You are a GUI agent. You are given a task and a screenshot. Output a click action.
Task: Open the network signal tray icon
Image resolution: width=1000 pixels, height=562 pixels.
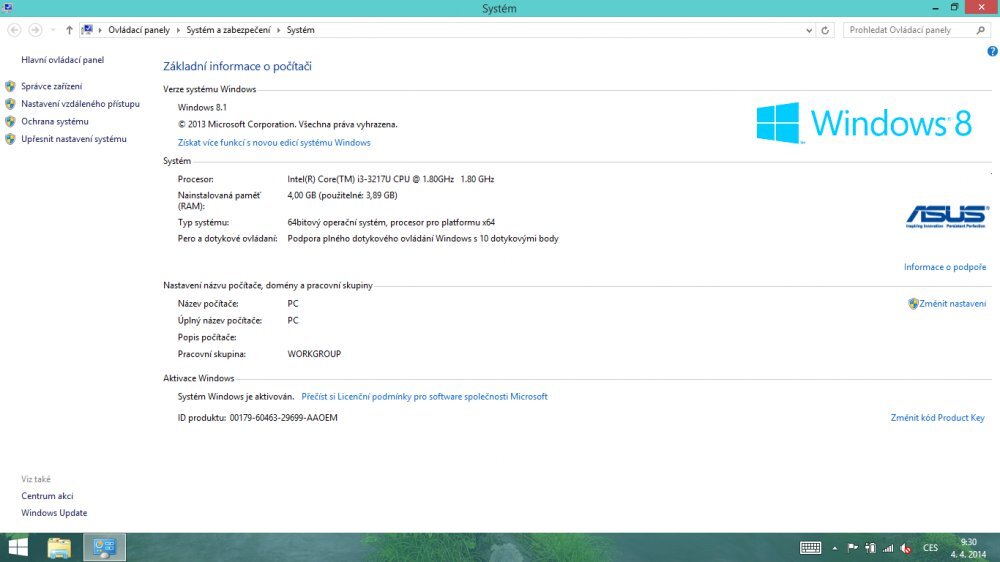tap(888, 548)
